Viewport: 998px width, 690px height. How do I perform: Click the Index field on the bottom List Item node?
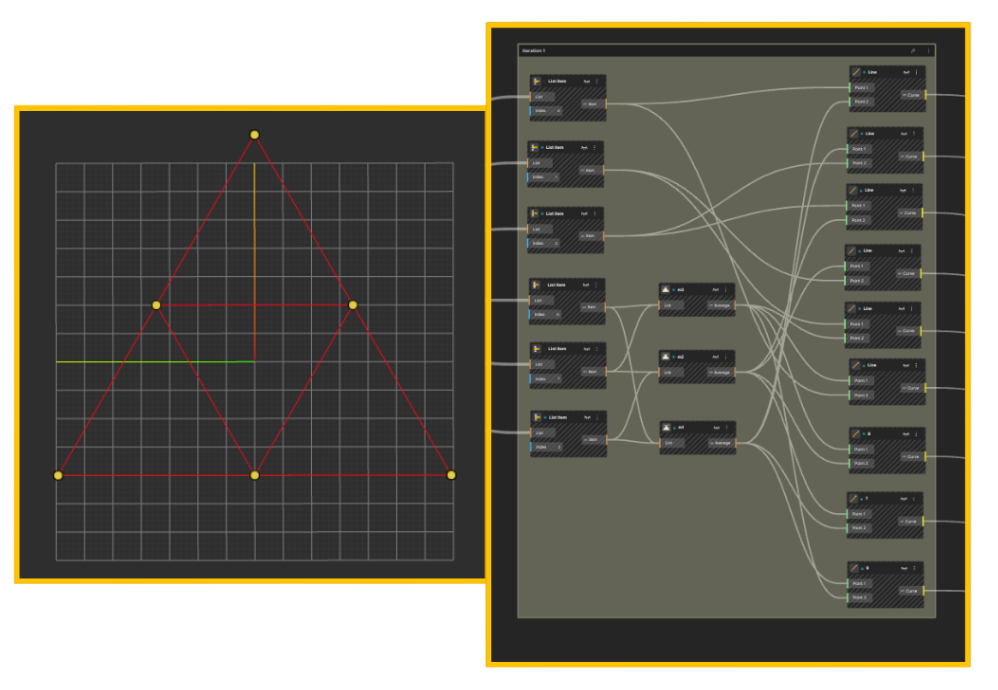point(544,446)
